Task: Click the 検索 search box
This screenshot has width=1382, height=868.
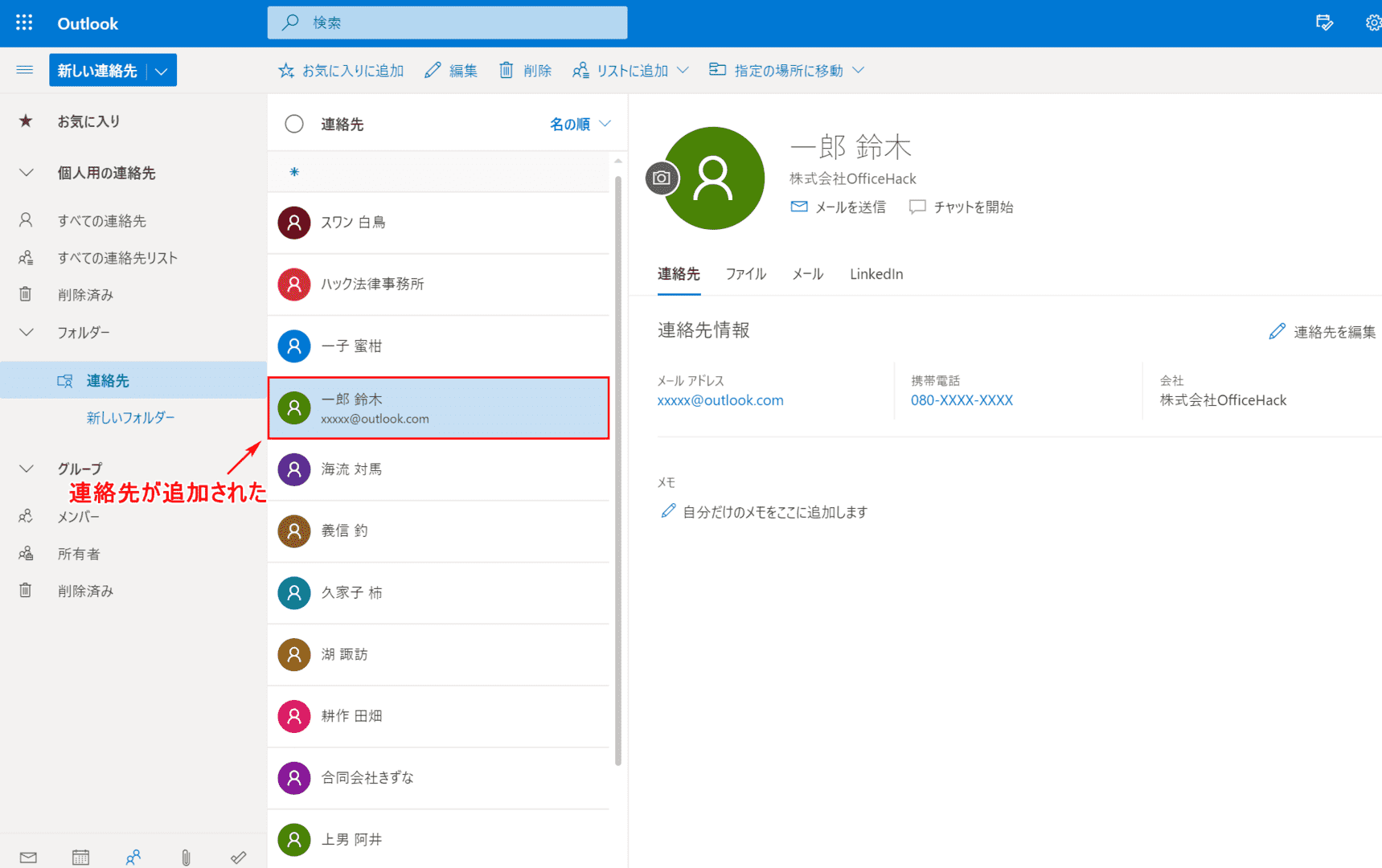Action: (x=447, y=23)
